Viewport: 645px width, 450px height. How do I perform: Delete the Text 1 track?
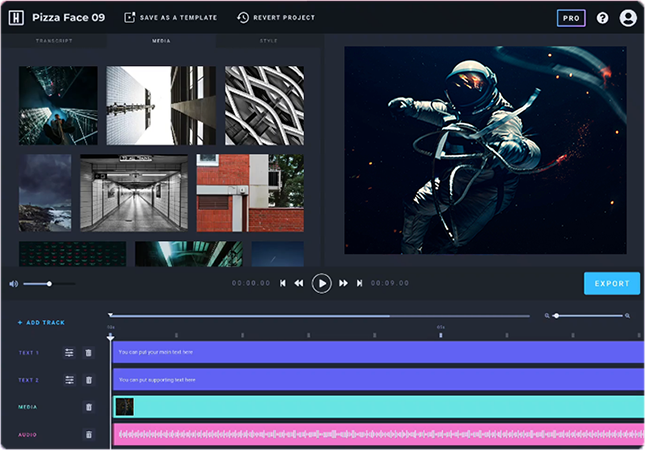pos(88,353)
